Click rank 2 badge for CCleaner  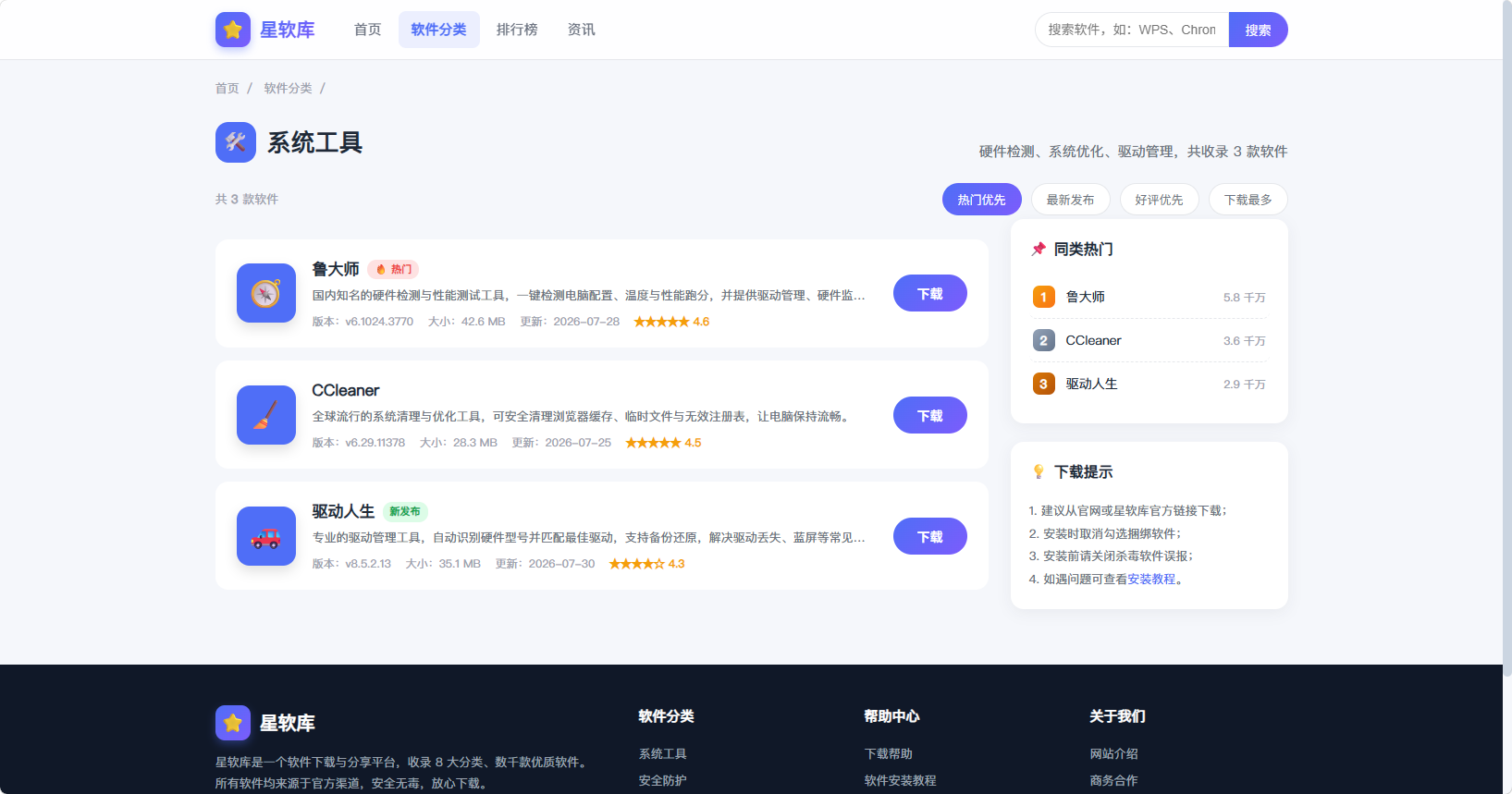click(1044, 340)
